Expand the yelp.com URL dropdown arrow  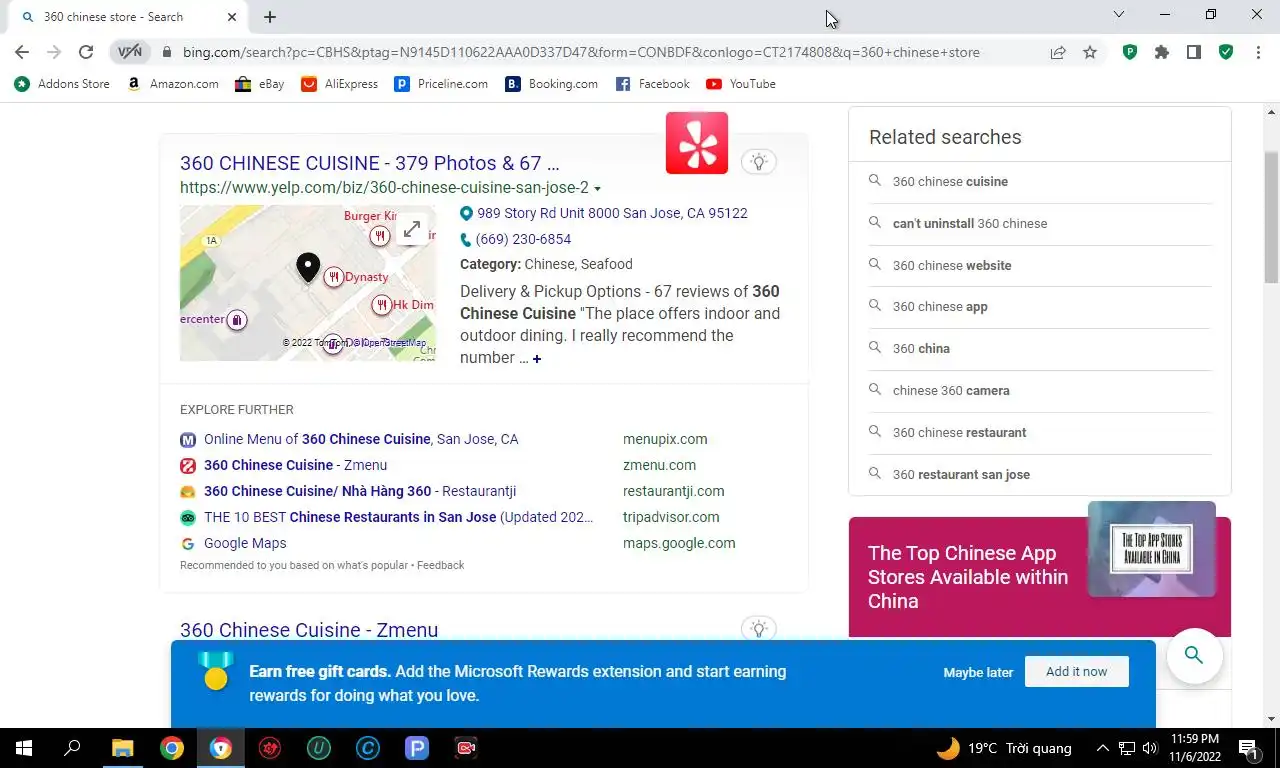tap(597, 188)
